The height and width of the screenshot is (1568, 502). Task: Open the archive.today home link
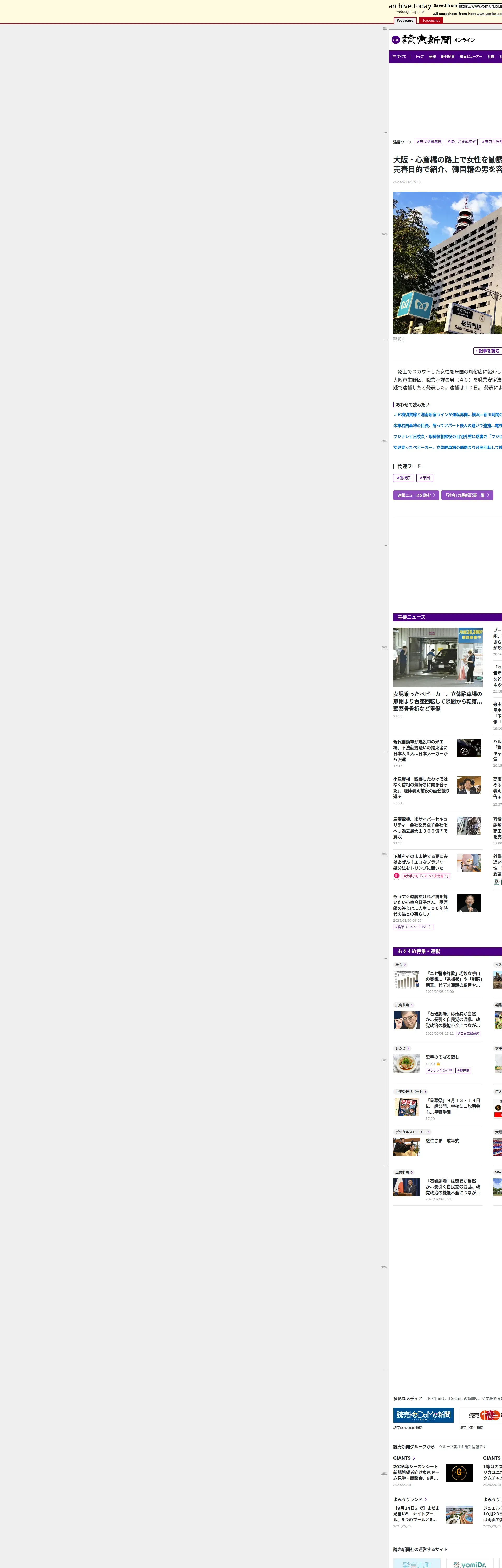(409, 6)
